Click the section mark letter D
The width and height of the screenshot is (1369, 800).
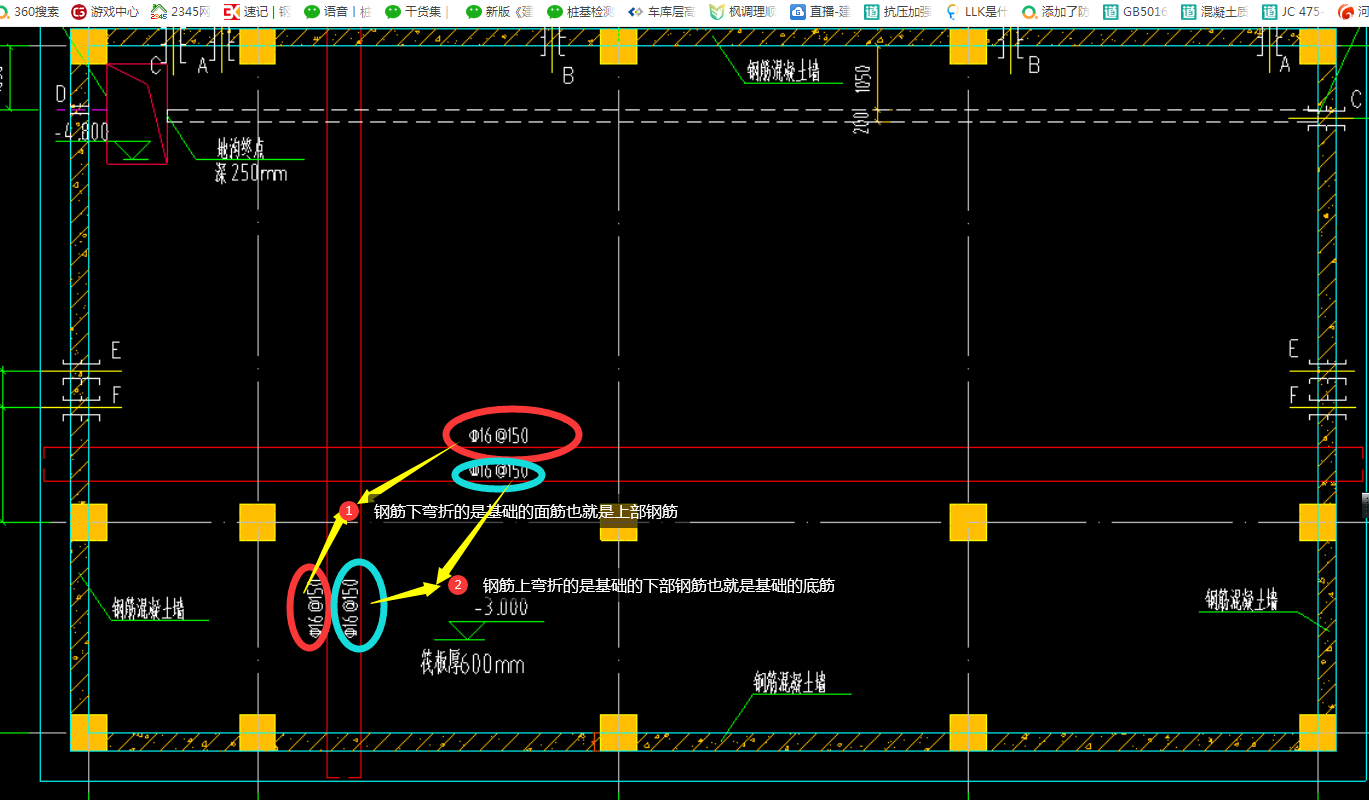pos(61,95)
